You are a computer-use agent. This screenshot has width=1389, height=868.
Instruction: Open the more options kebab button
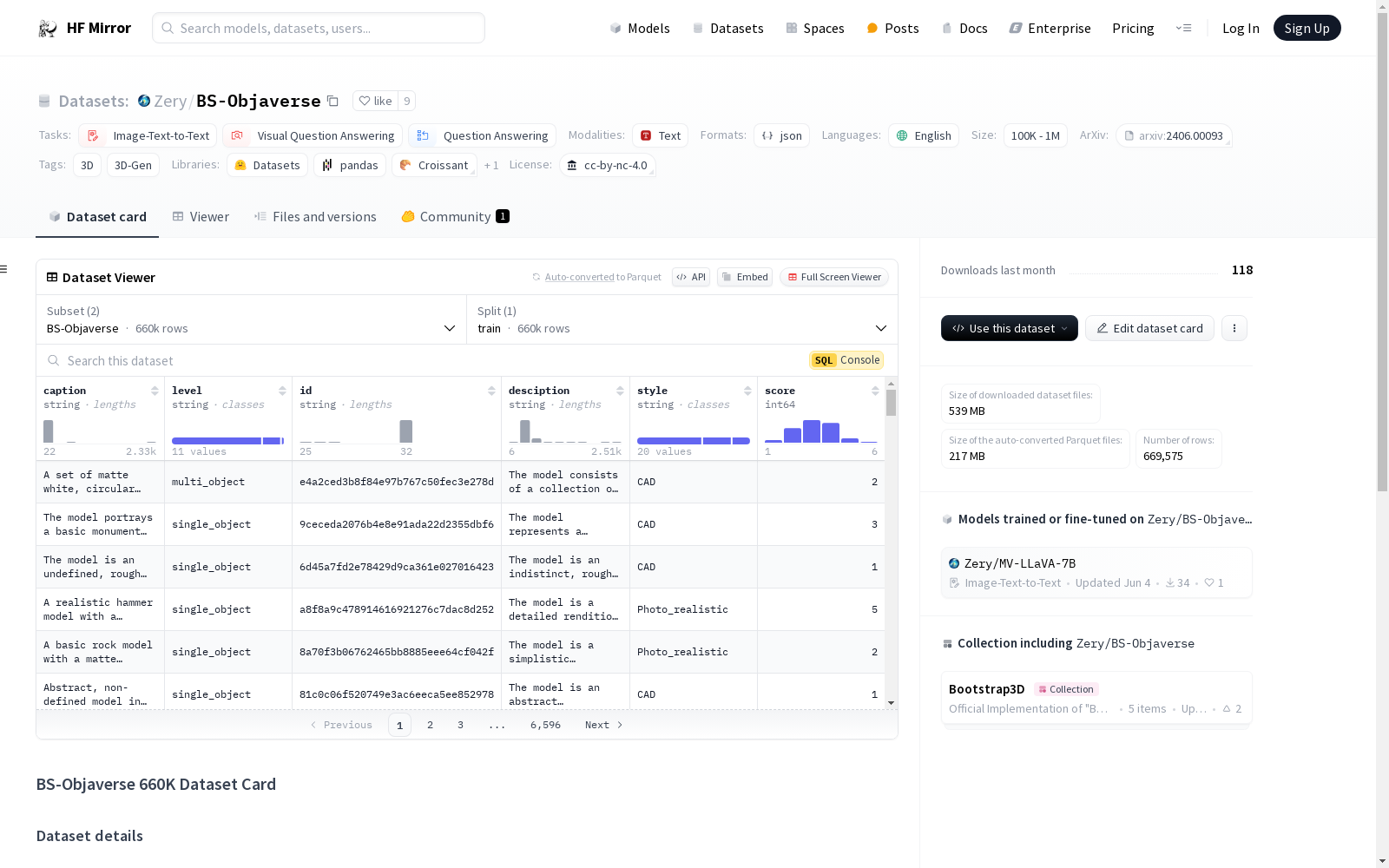[x=1234, y=328]
